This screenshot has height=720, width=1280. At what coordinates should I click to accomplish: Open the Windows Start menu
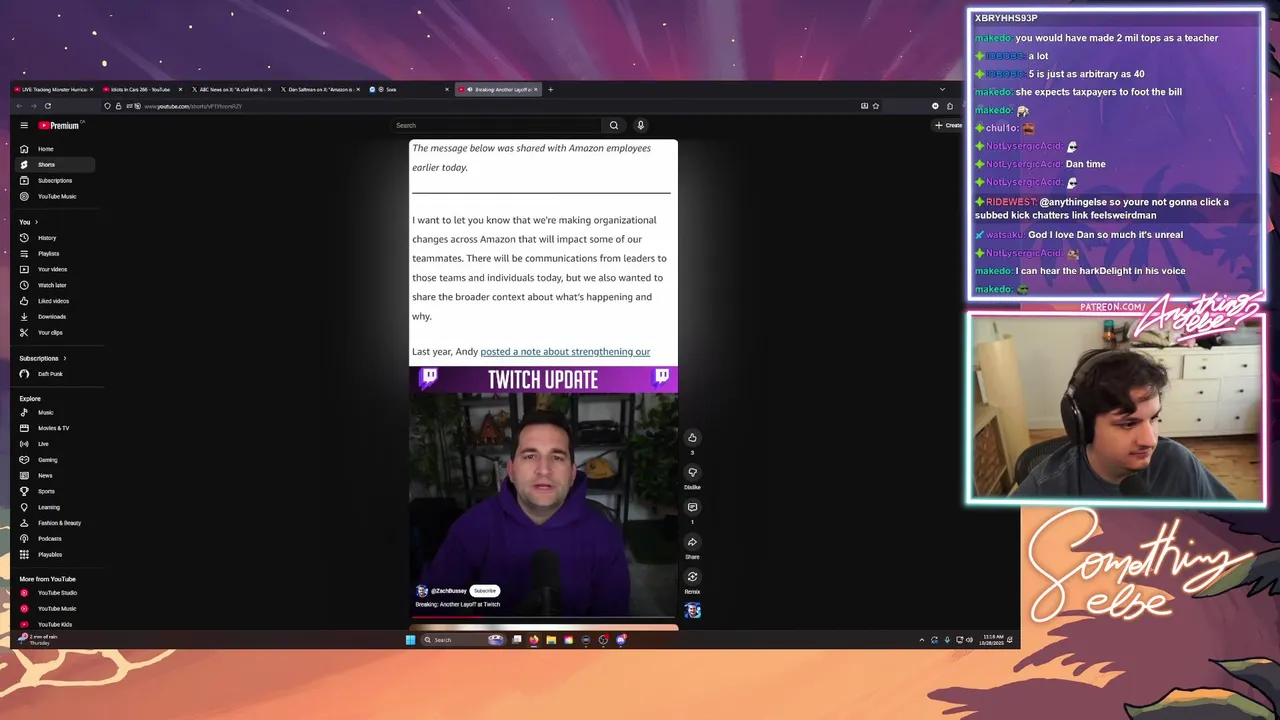(x=410, y=640)
